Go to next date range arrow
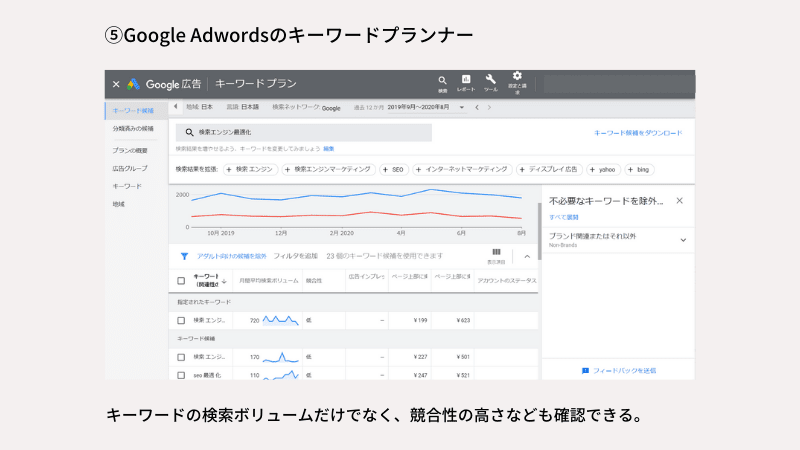The width and height of the screenshot is (800, 450). click(489, 107)
